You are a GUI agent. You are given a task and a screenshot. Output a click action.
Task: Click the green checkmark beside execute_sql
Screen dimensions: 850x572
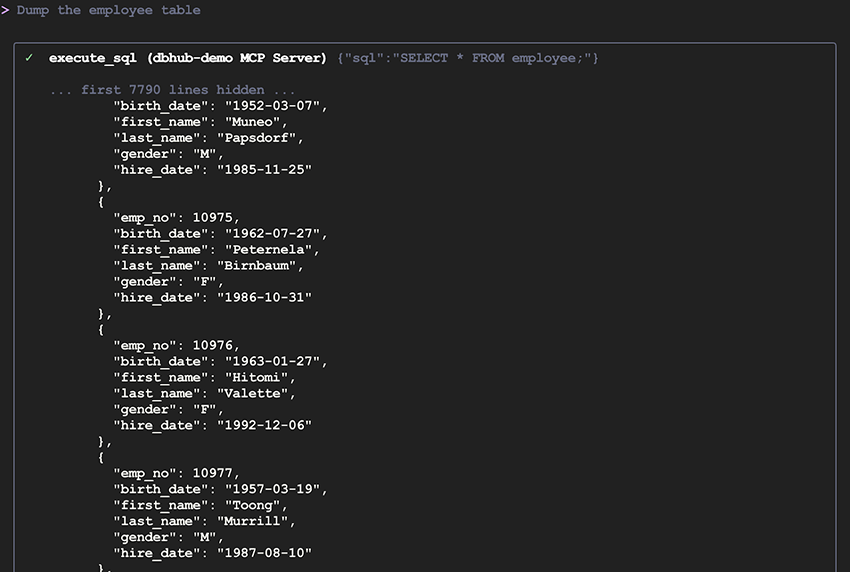point(29,58)
